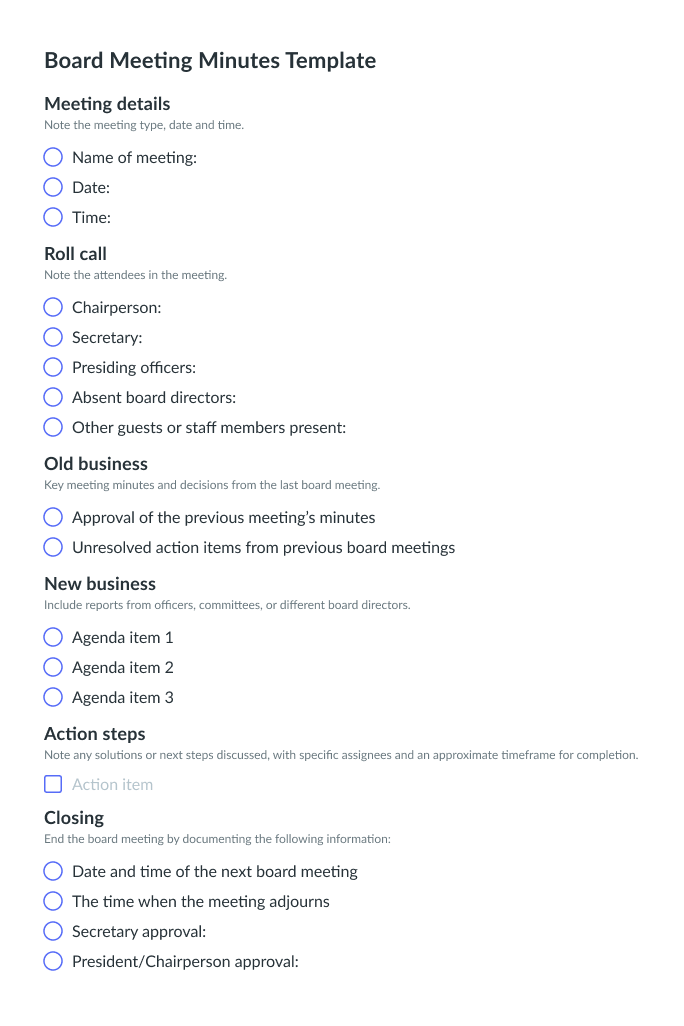This screenshot has height=1026, width=684.
Task: Tick 'Other guests or staff members present' circle
Action: click(53, 427)
